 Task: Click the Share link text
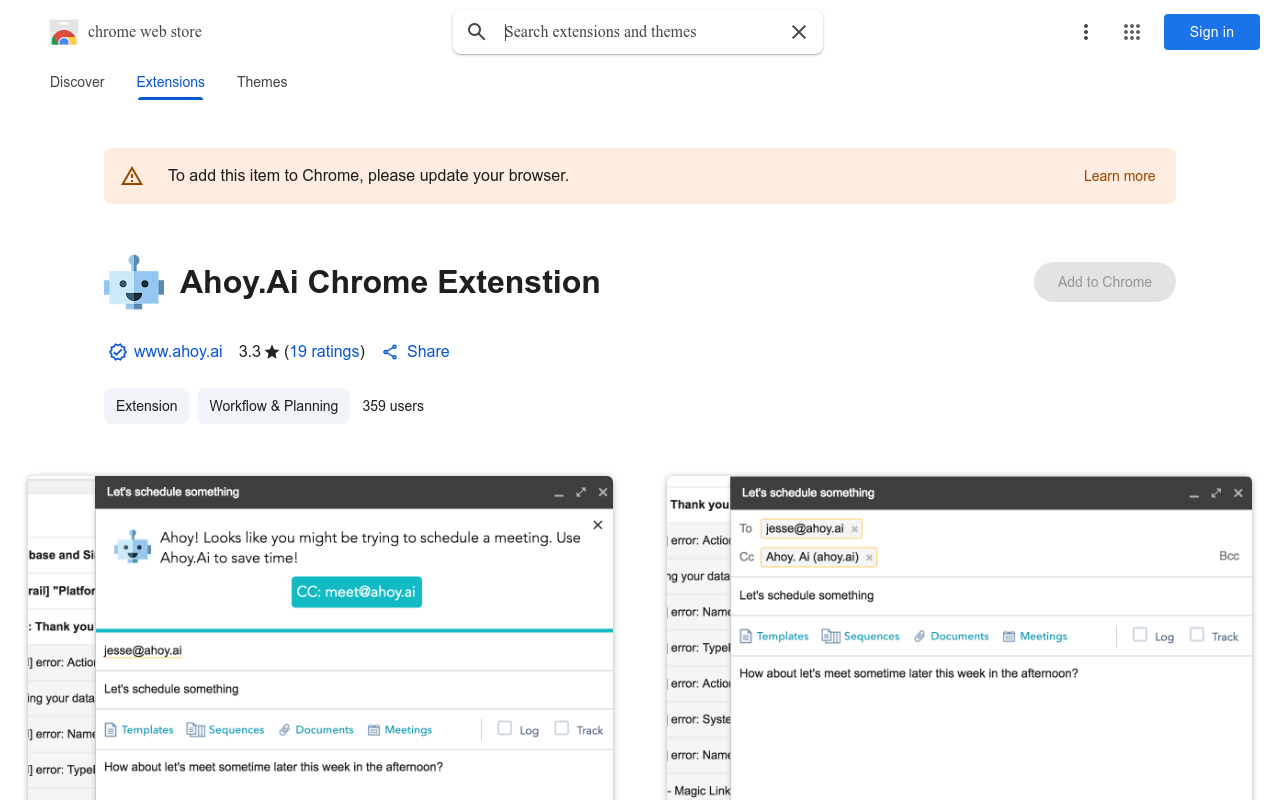click(x=428, y=352)
